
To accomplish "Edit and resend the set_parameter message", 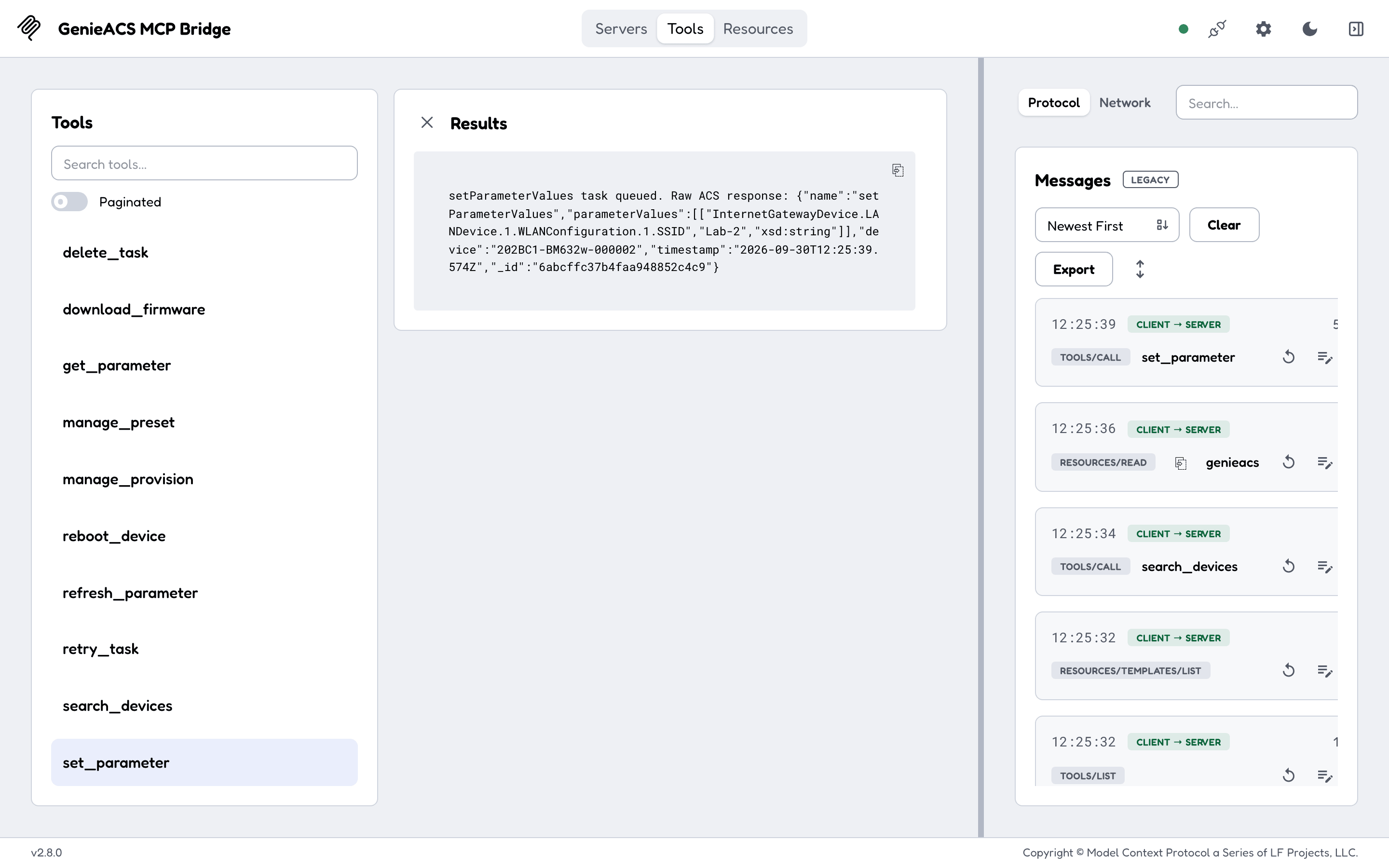I will (1325, 357).
